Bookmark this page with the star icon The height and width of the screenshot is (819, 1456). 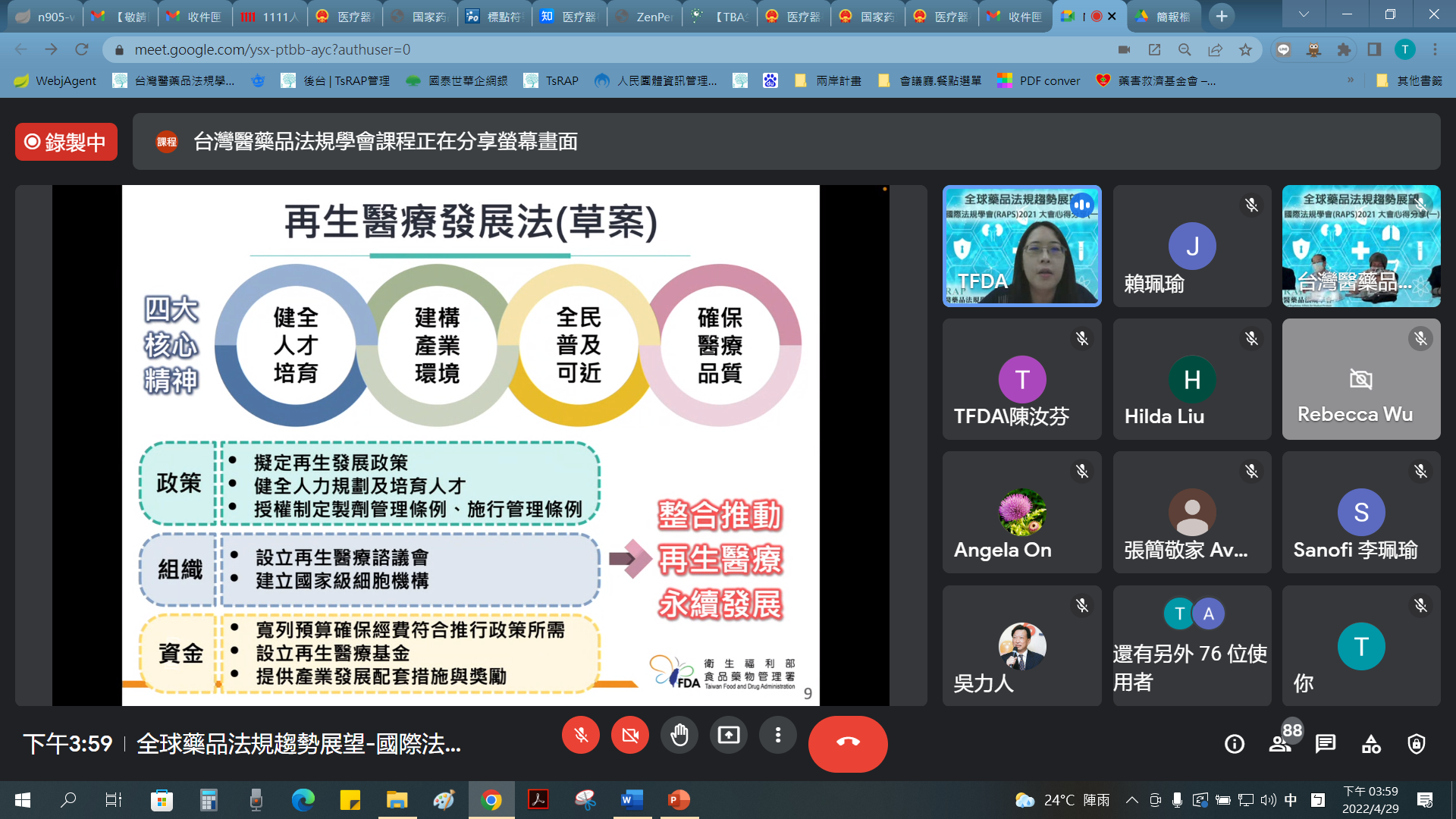(x=1245, y=50)
